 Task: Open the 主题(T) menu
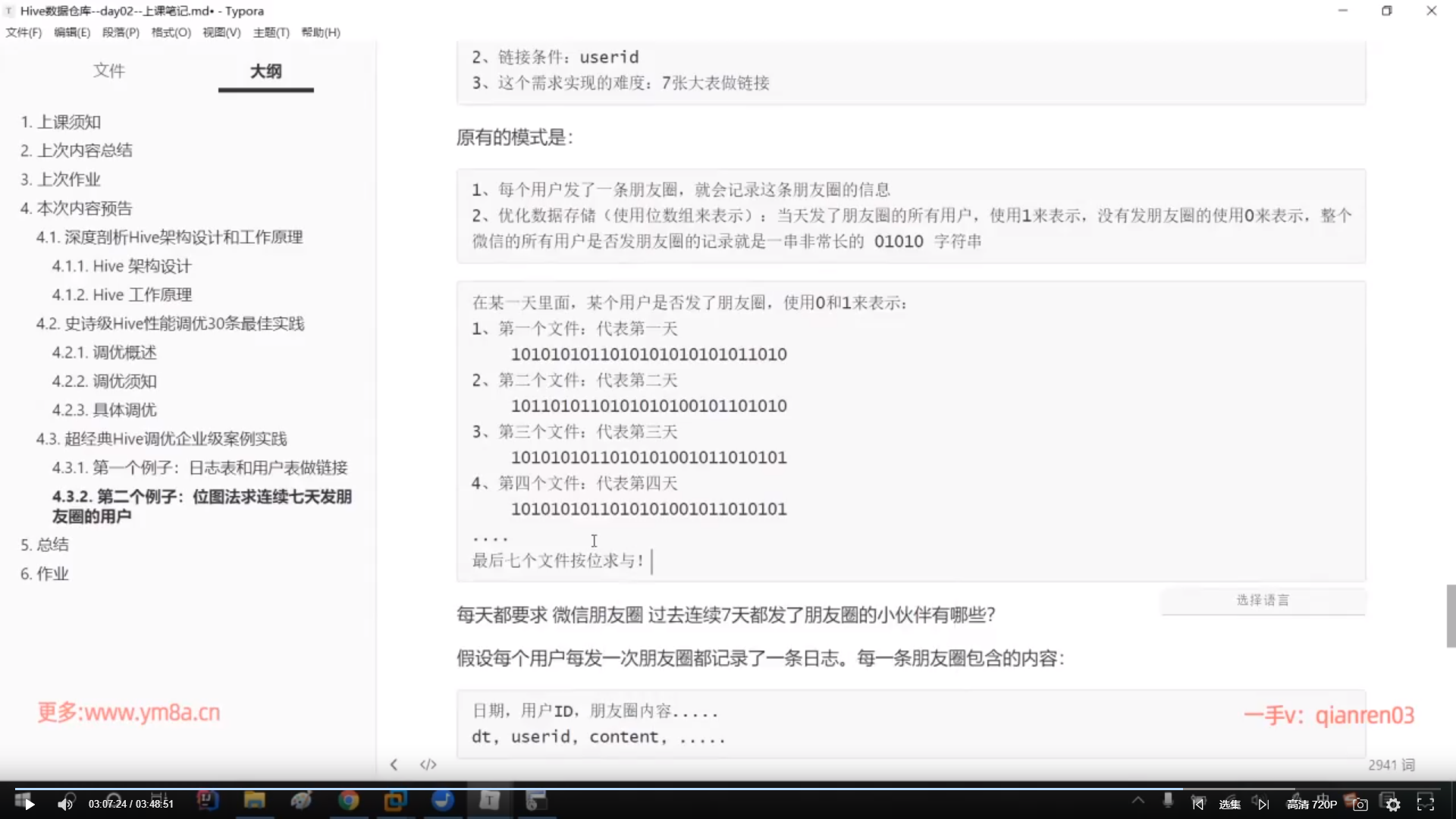(271, 32)
